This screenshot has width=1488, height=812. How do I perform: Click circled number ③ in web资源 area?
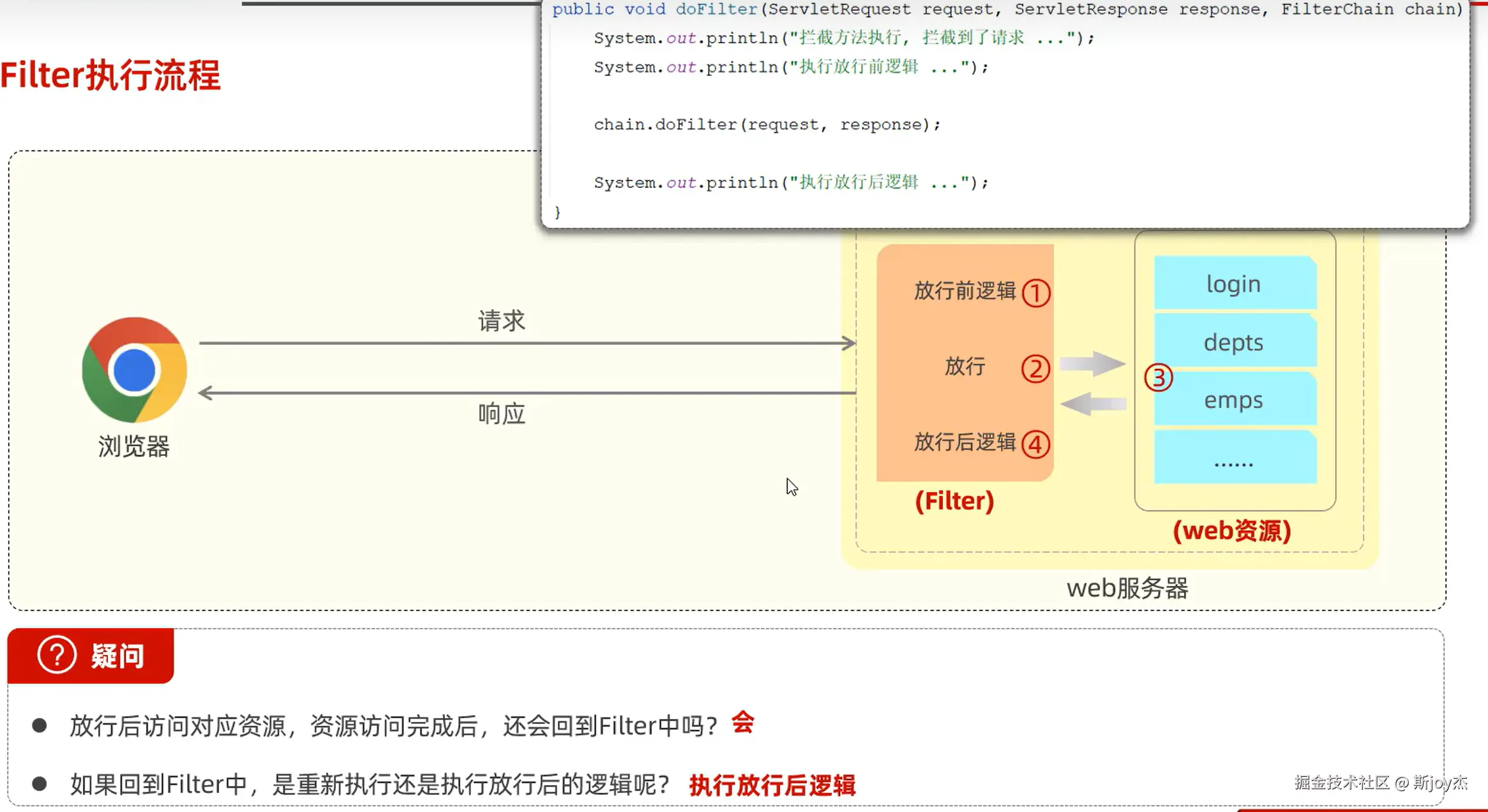1159,377
